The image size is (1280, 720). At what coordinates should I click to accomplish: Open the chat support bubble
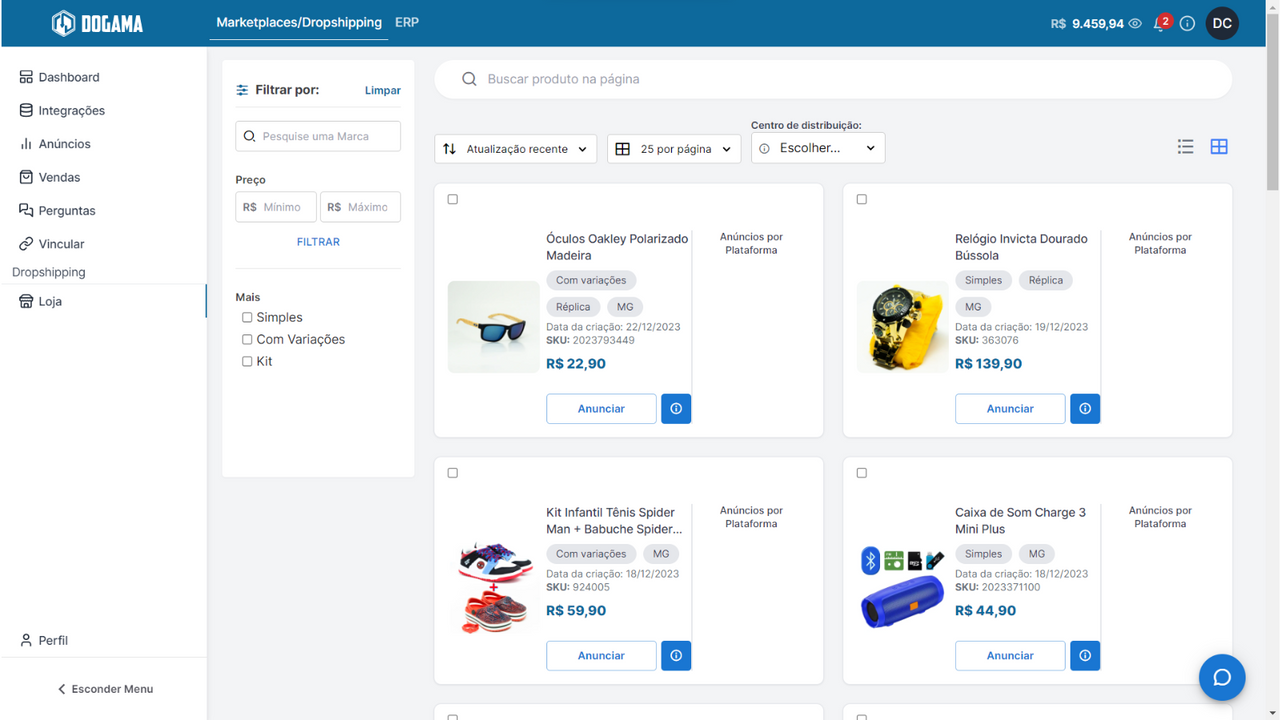tap(1222, 677)
